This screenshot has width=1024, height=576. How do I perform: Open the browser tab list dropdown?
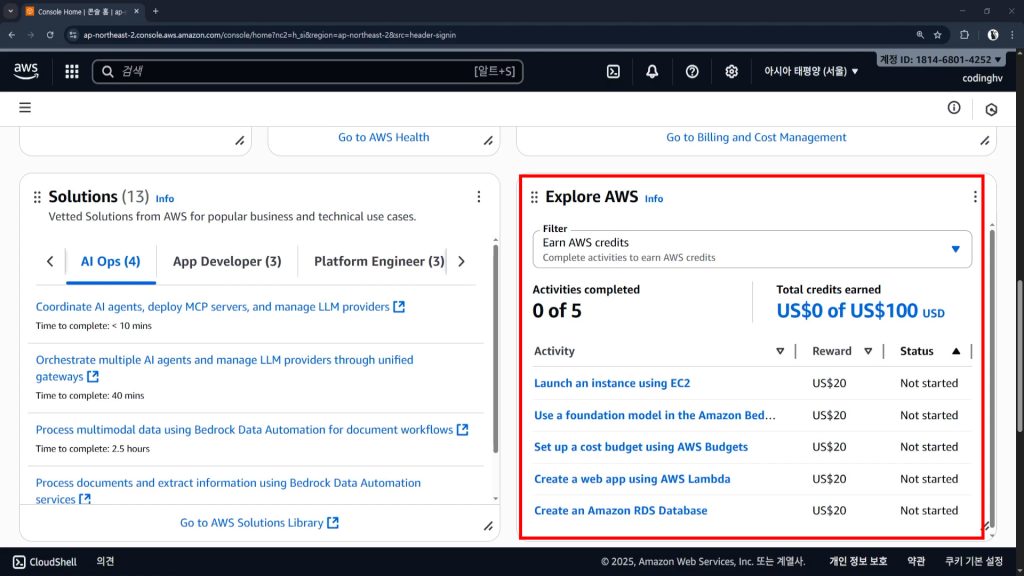pos(10,11)
